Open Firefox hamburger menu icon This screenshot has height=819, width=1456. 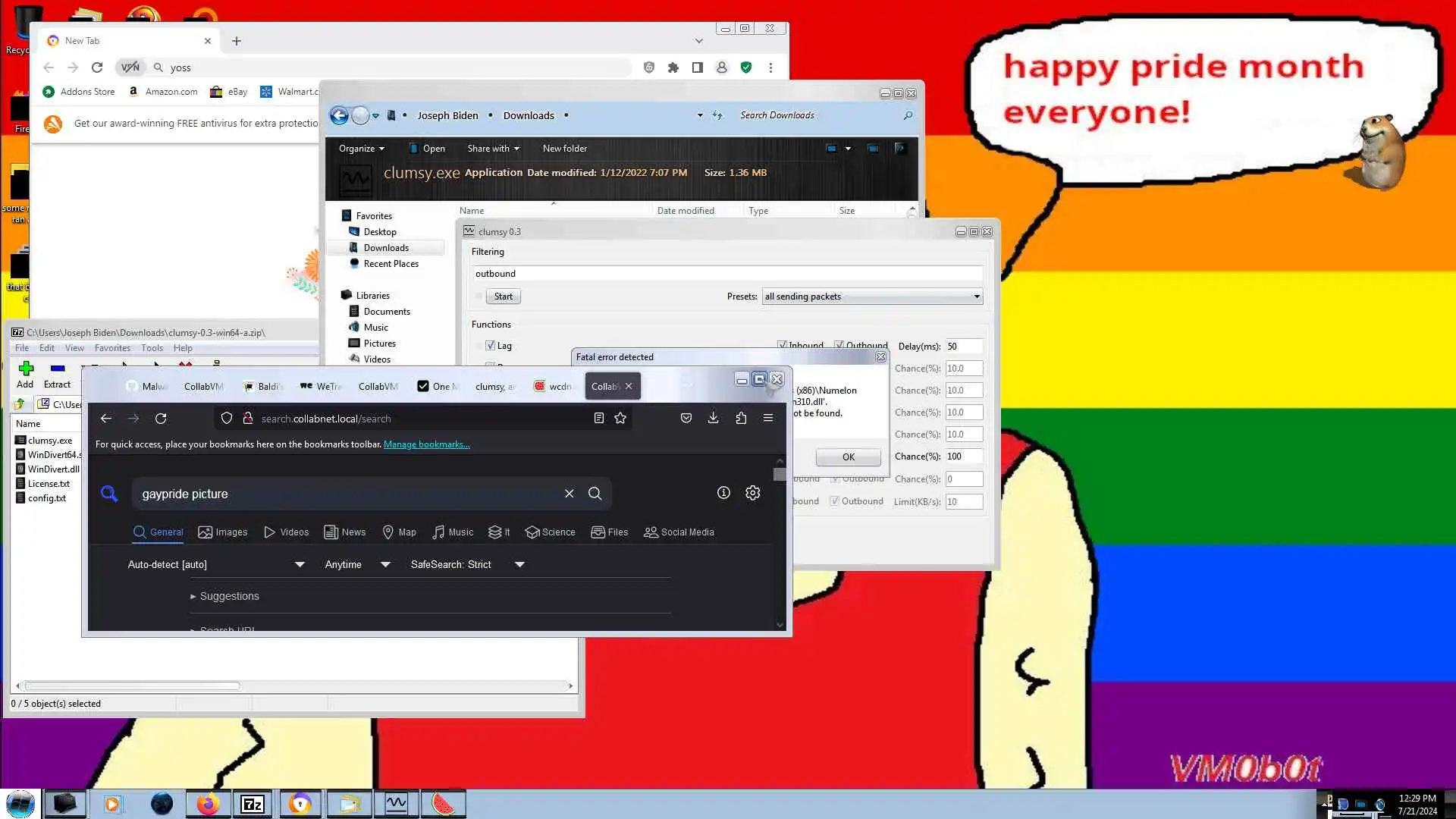(767, 418)
